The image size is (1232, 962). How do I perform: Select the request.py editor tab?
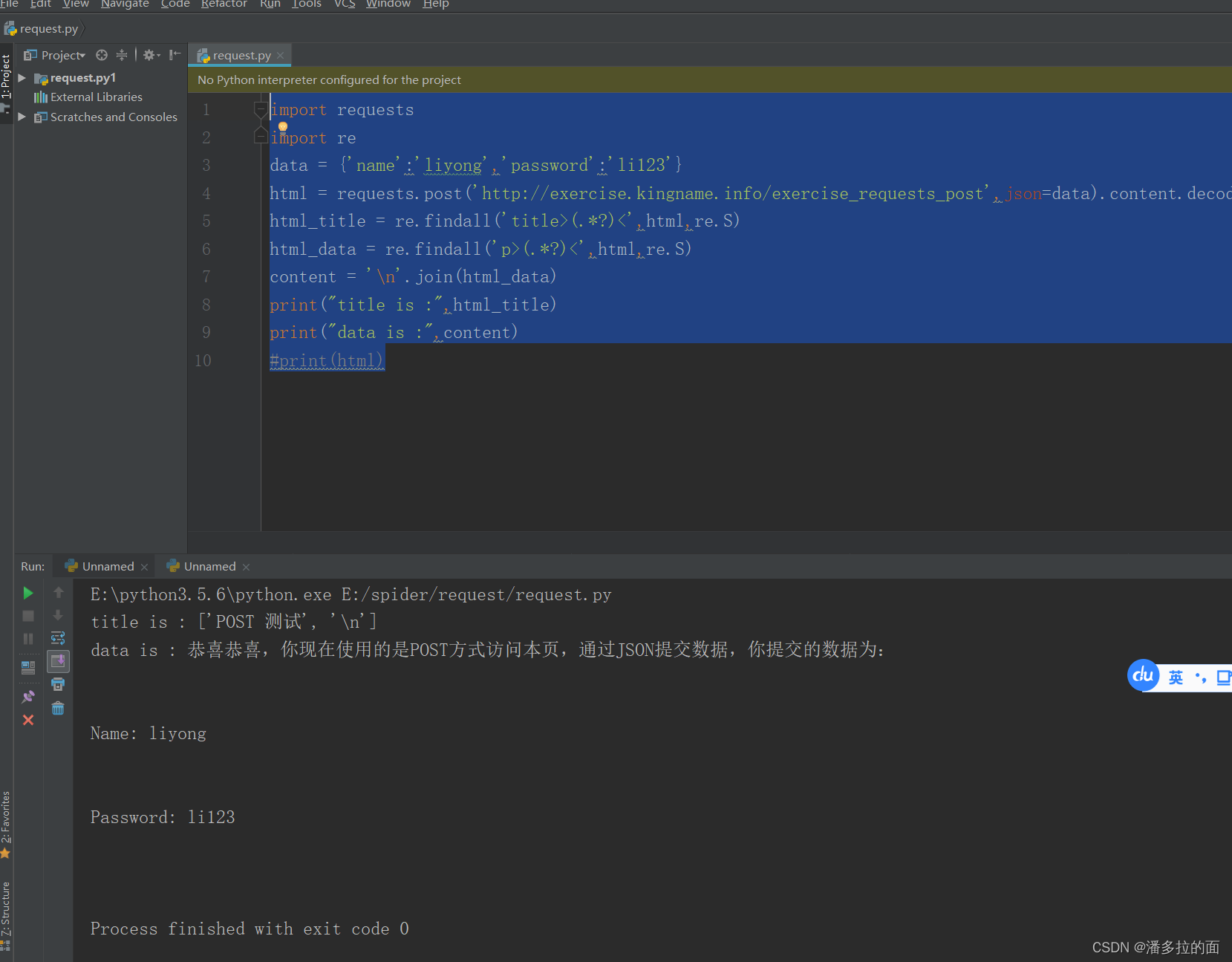[x=240, y=55]
